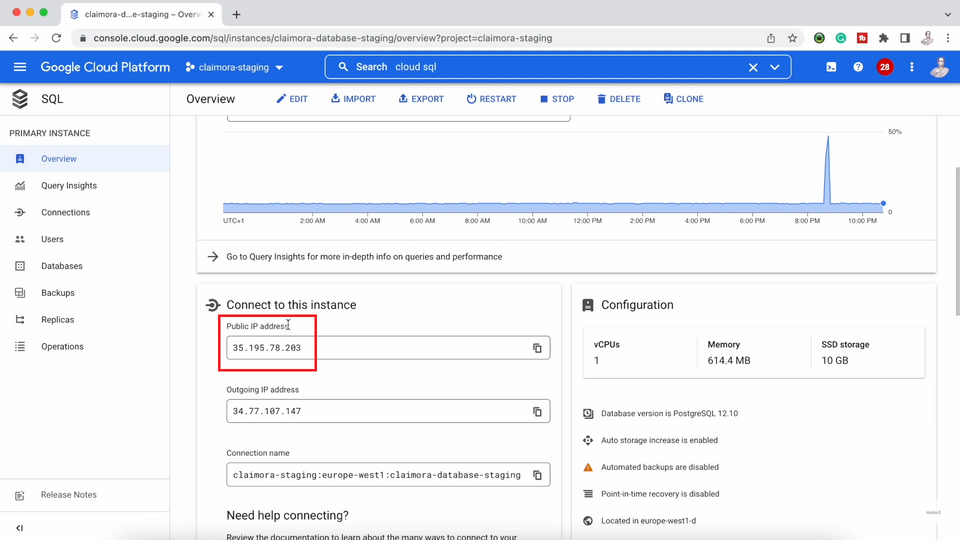Click EDIT instance button
This screenshot has height=540, width=960.
click(x=292, y=99)
